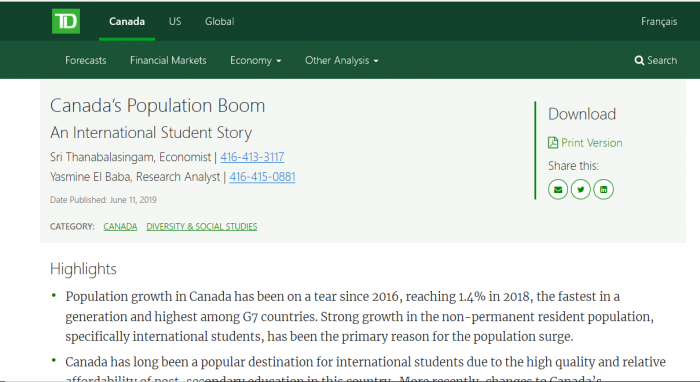Click phone number 416-413-3117

coord(252,157)
